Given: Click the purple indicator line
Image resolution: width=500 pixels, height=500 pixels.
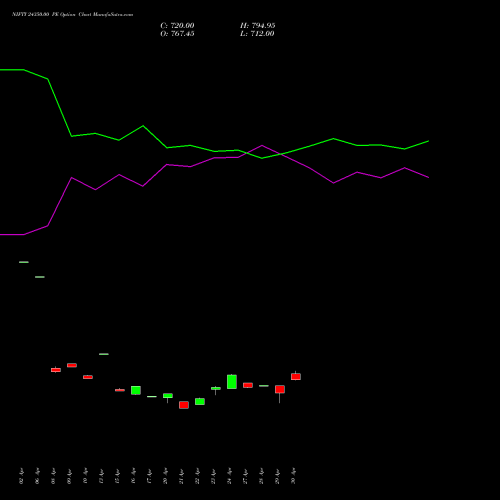Looking at the screenshot, I should pyautogui.click(x=214, y=158).
